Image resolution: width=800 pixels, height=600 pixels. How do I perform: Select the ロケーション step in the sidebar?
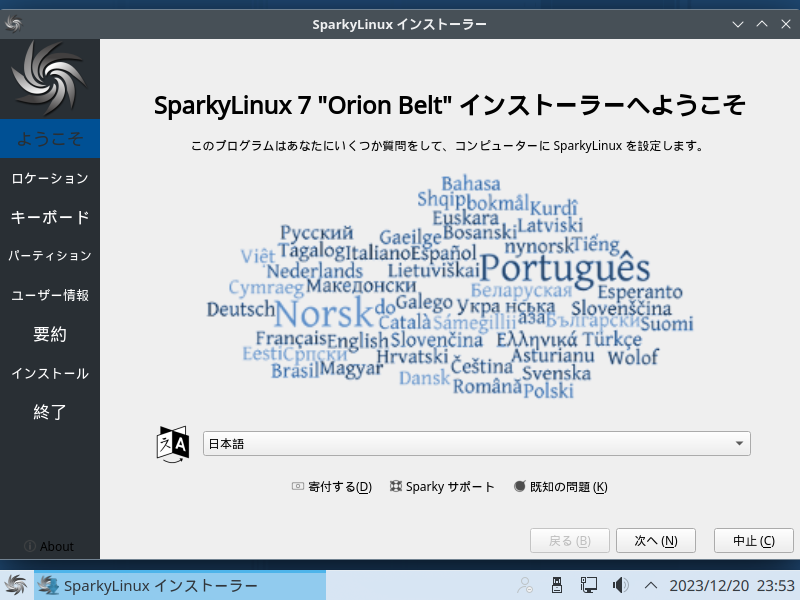point(49,178)
